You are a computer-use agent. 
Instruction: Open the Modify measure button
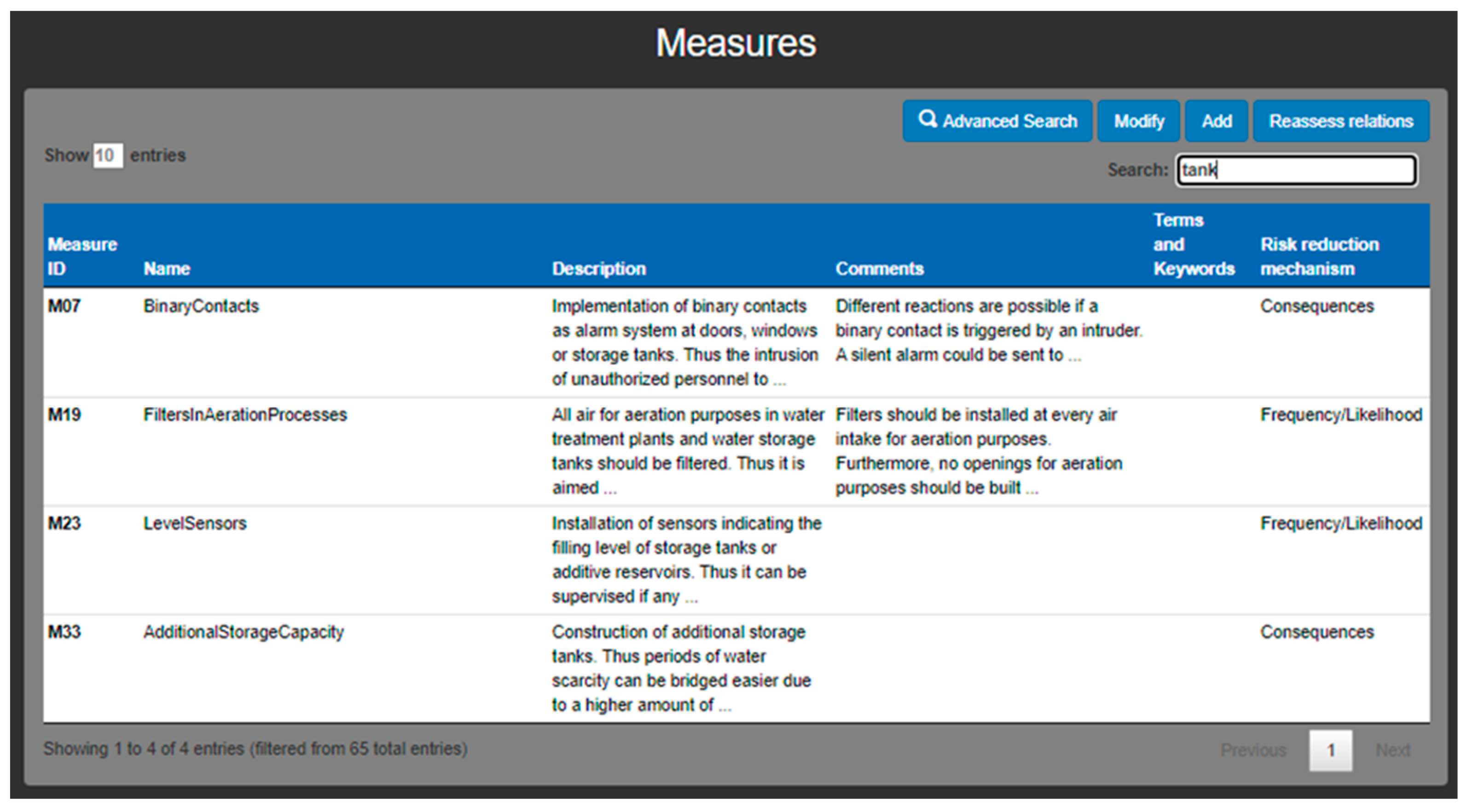point(1138,121)
